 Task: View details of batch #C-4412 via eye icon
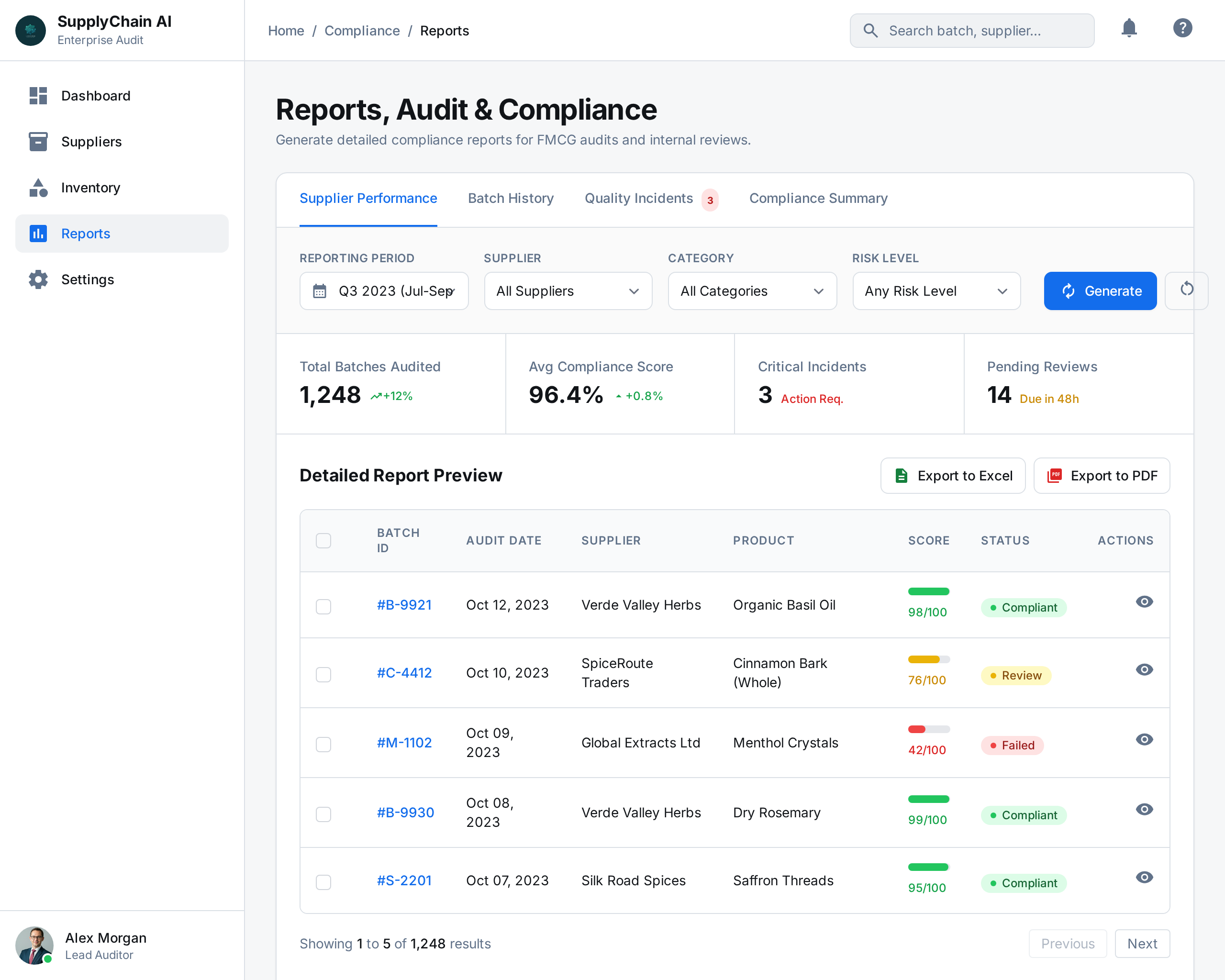coord(1144,670)
